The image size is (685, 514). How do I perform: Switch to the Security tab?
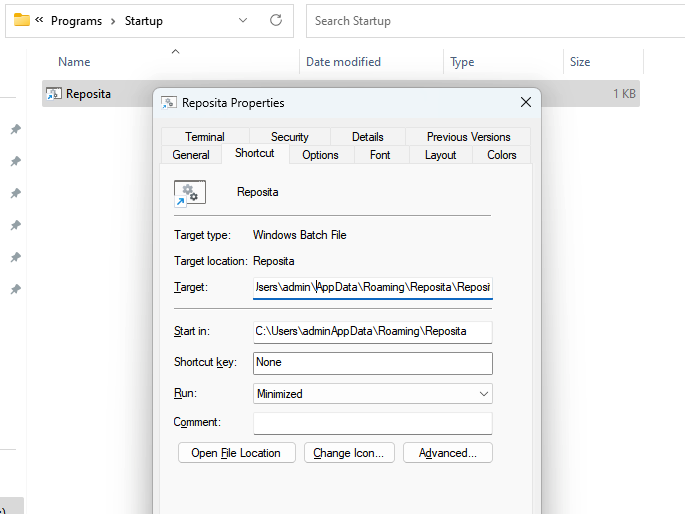pos(289,137)
